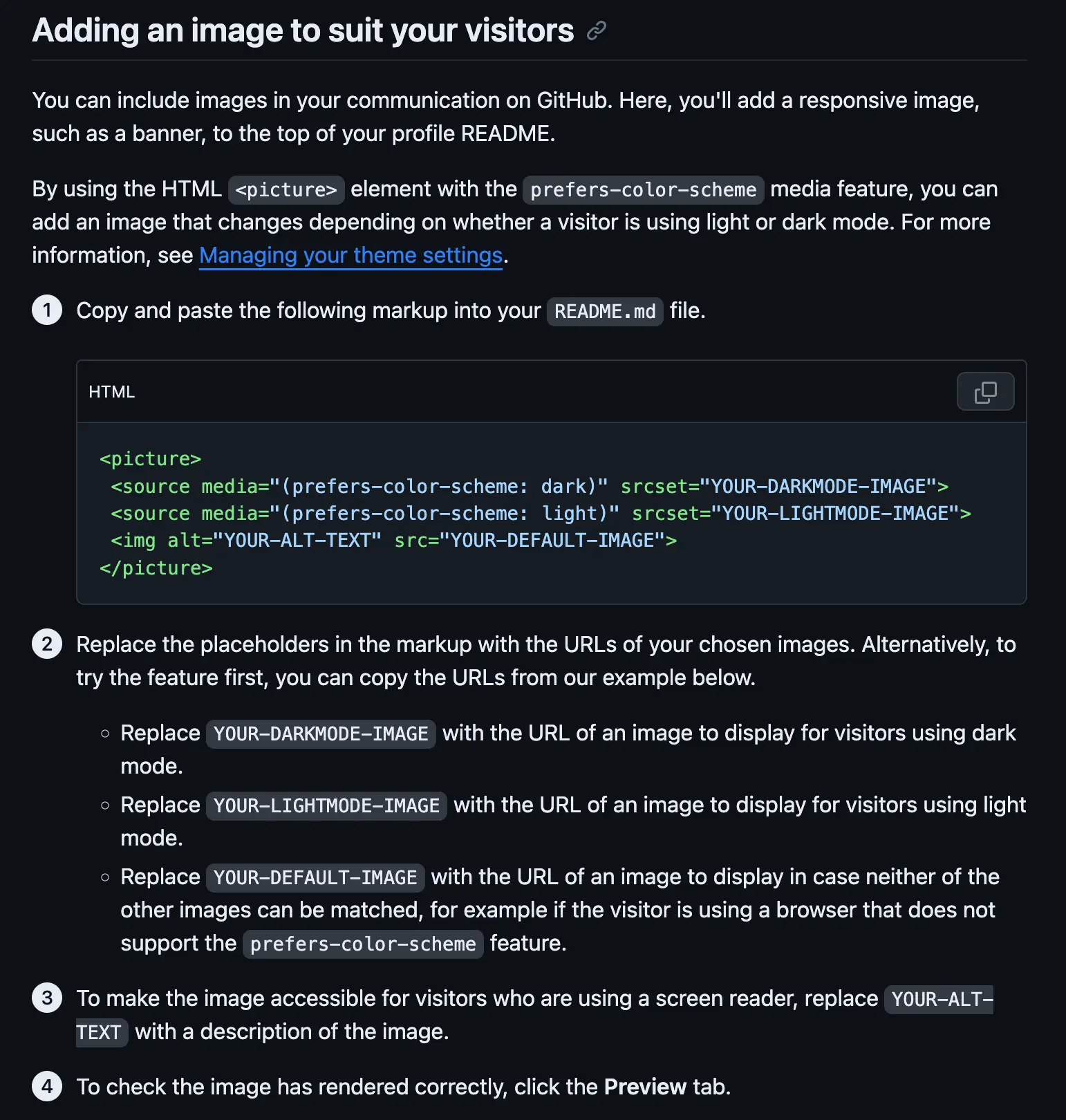This screenshot has height=1120, width=1066.
Task: Click the Adding an image heading text
Action: click(x=302, y=30)
